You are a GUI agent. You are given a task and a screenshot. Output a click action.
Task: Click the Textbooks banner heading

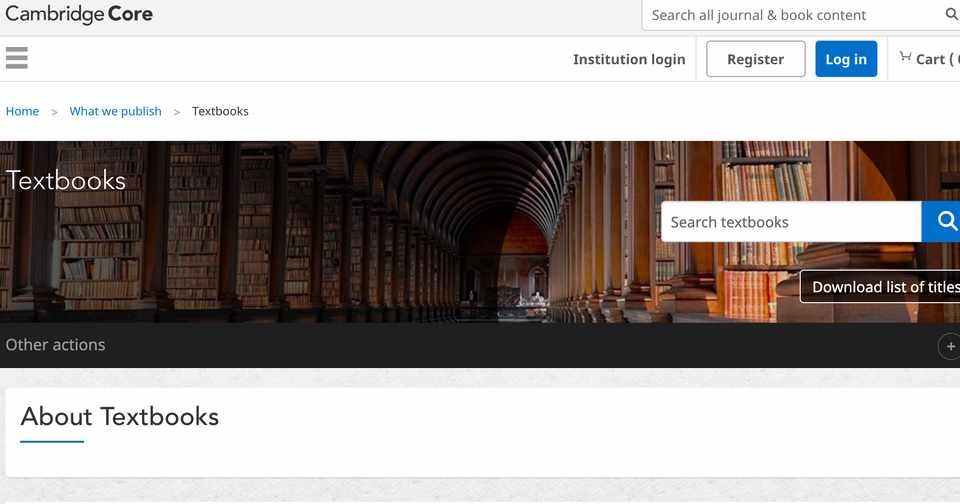(66, 181)
